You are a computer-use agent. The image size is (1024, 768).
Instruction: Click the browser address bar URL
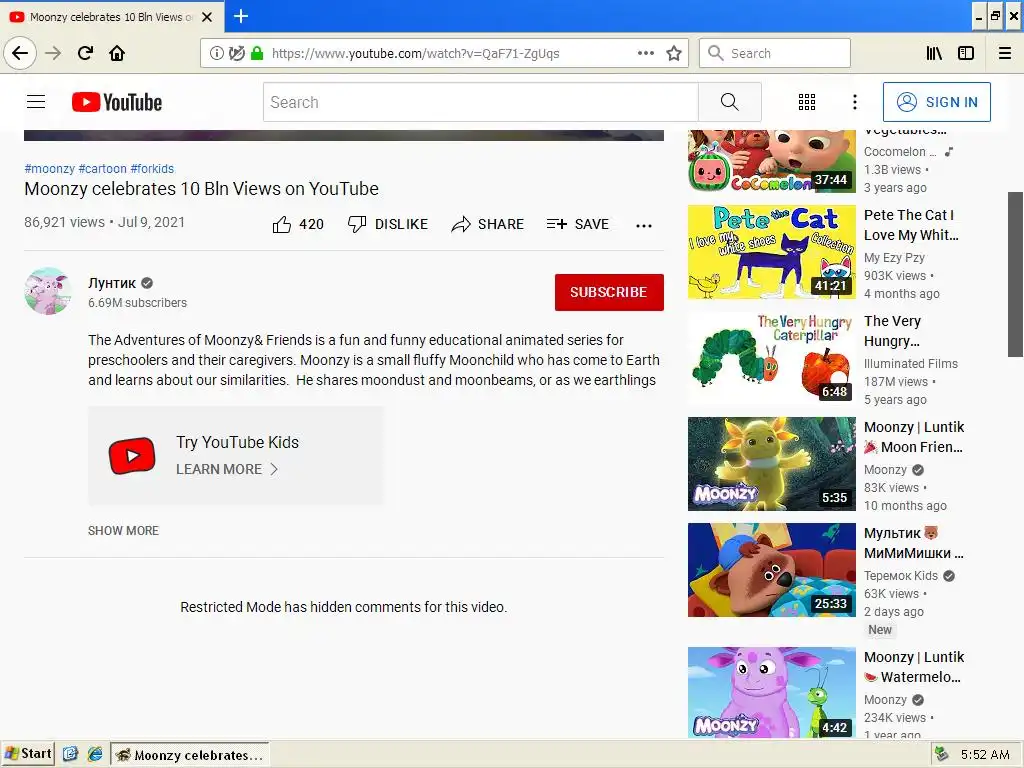coord(415,54)
